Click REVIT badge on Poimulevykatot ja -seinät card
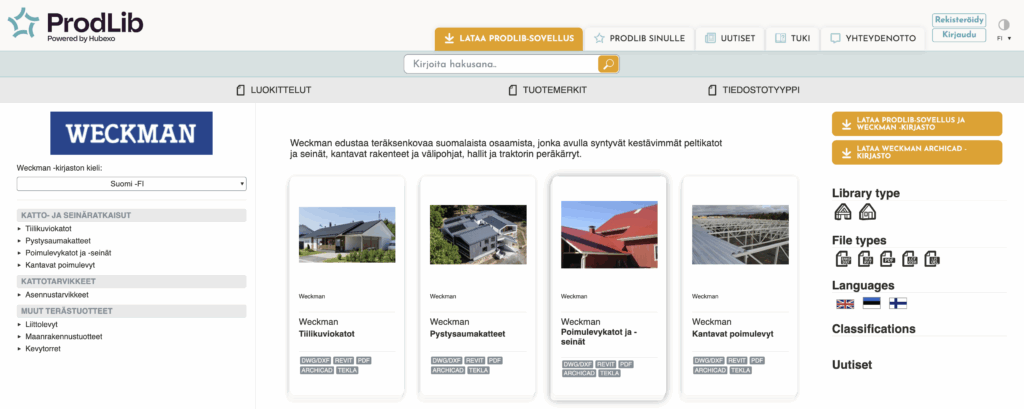Viewport: 1024px width, 409px height. point(606,364)
